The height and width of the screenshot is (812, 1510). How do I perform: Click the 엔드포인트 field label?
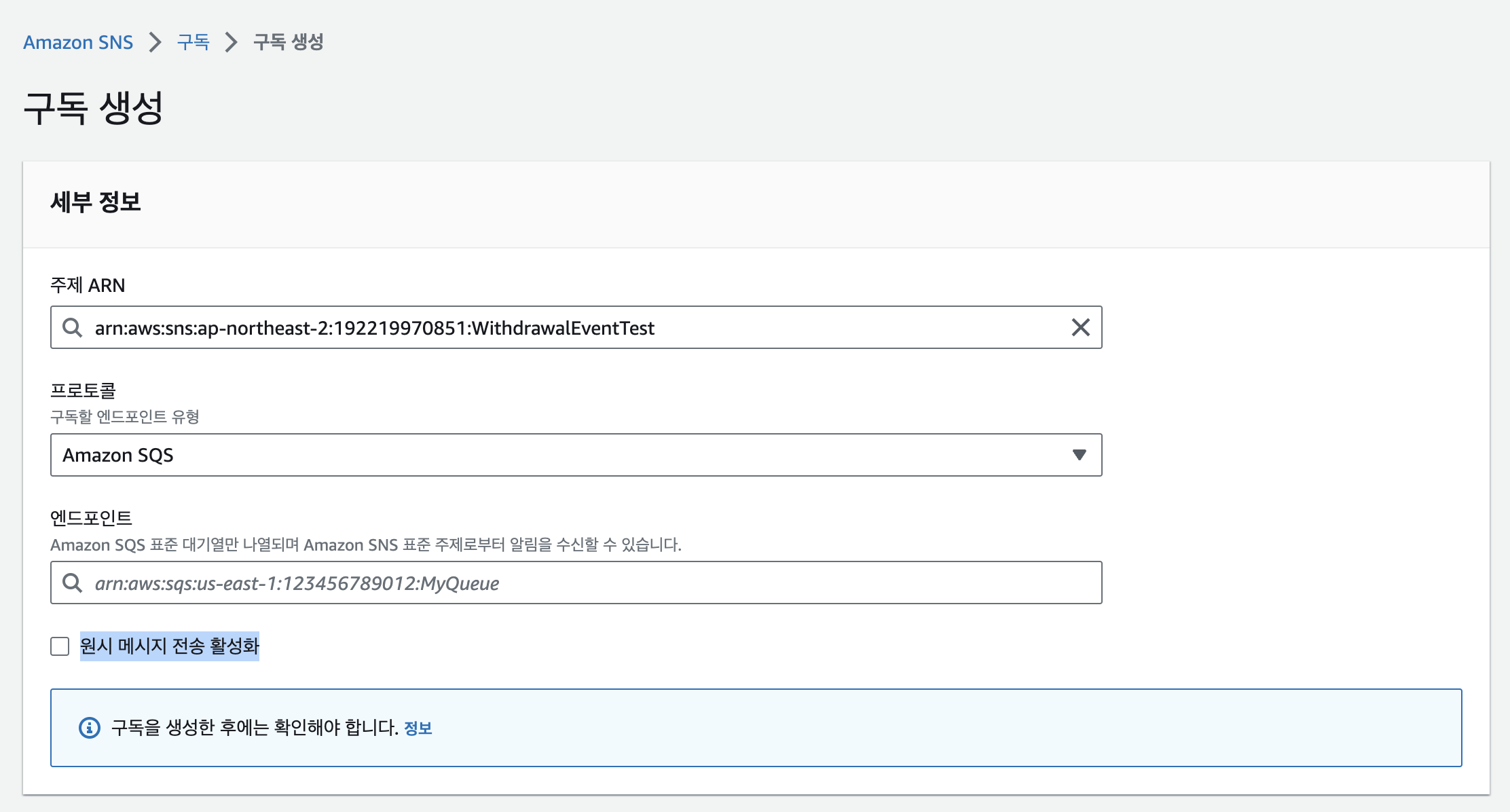click(x=91, y=518)
